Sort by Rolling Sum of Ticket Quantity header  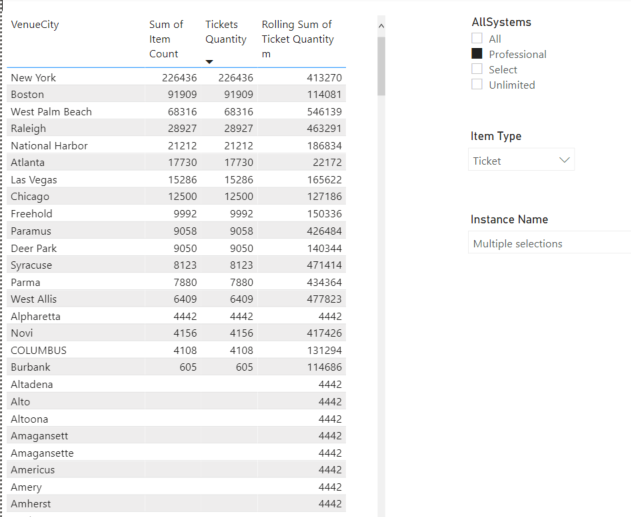point(298,39)
